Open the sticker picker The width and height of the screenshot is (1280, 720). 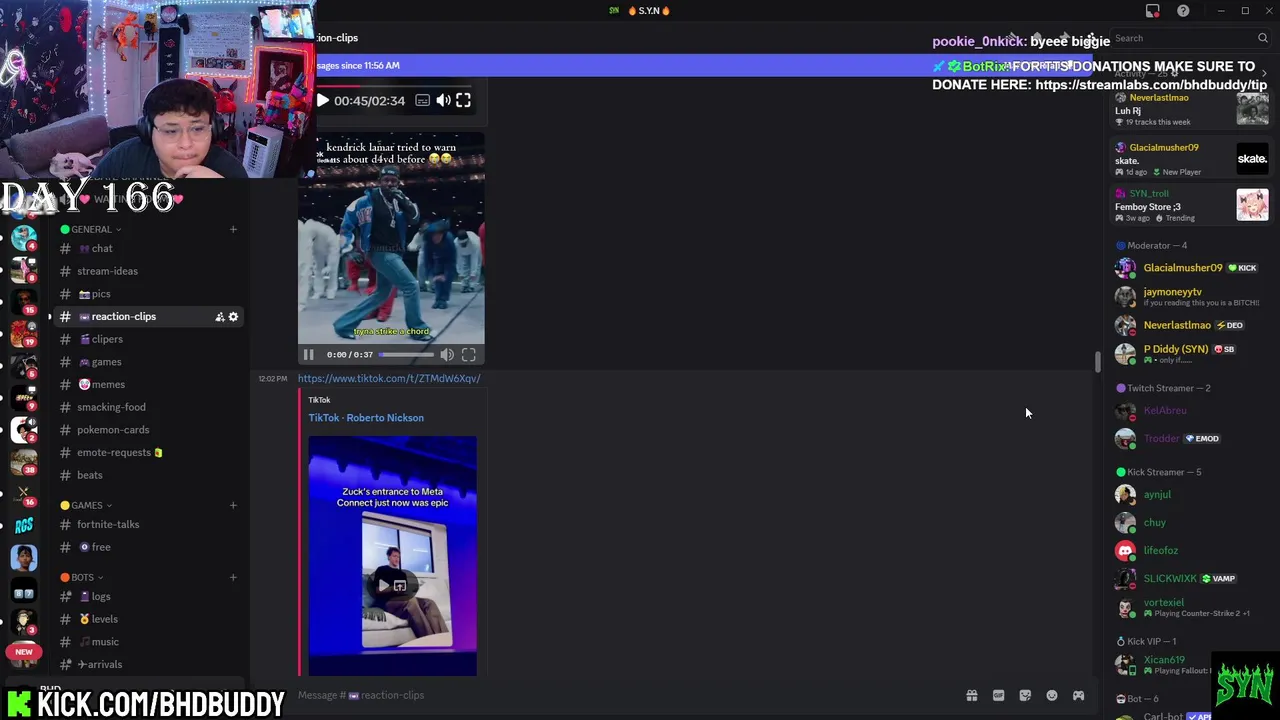point(1025,695)
